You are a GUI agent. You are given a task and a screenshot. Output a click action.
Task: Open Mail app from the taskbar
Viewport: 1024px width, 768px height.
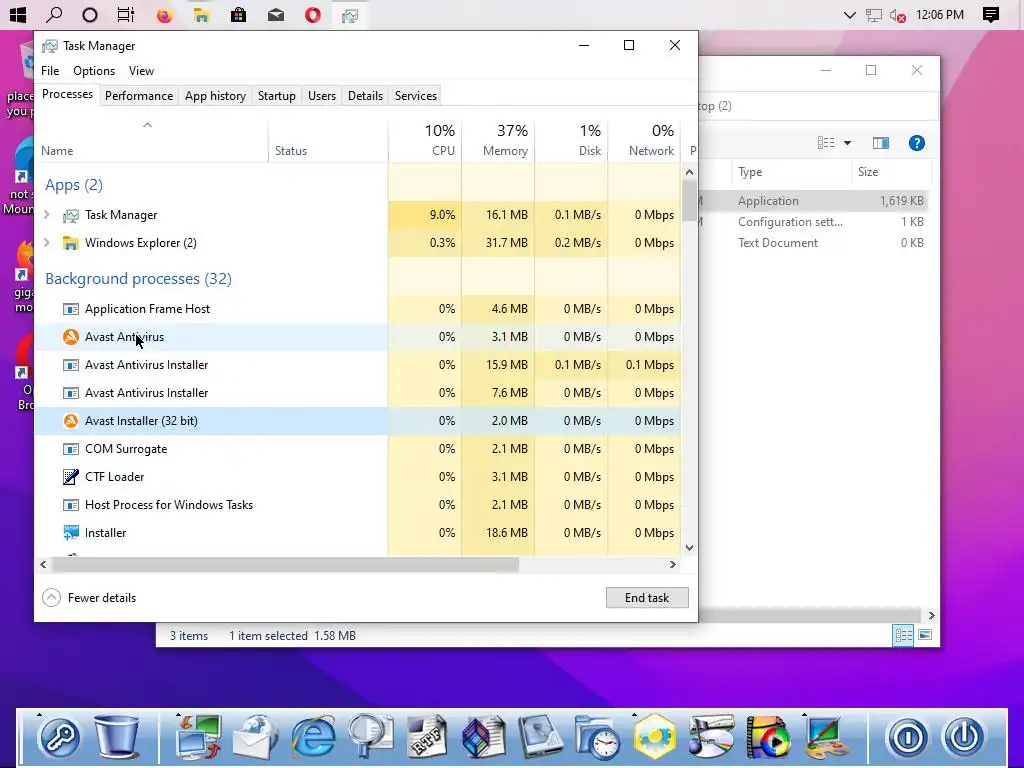click(x=276, y=15)
